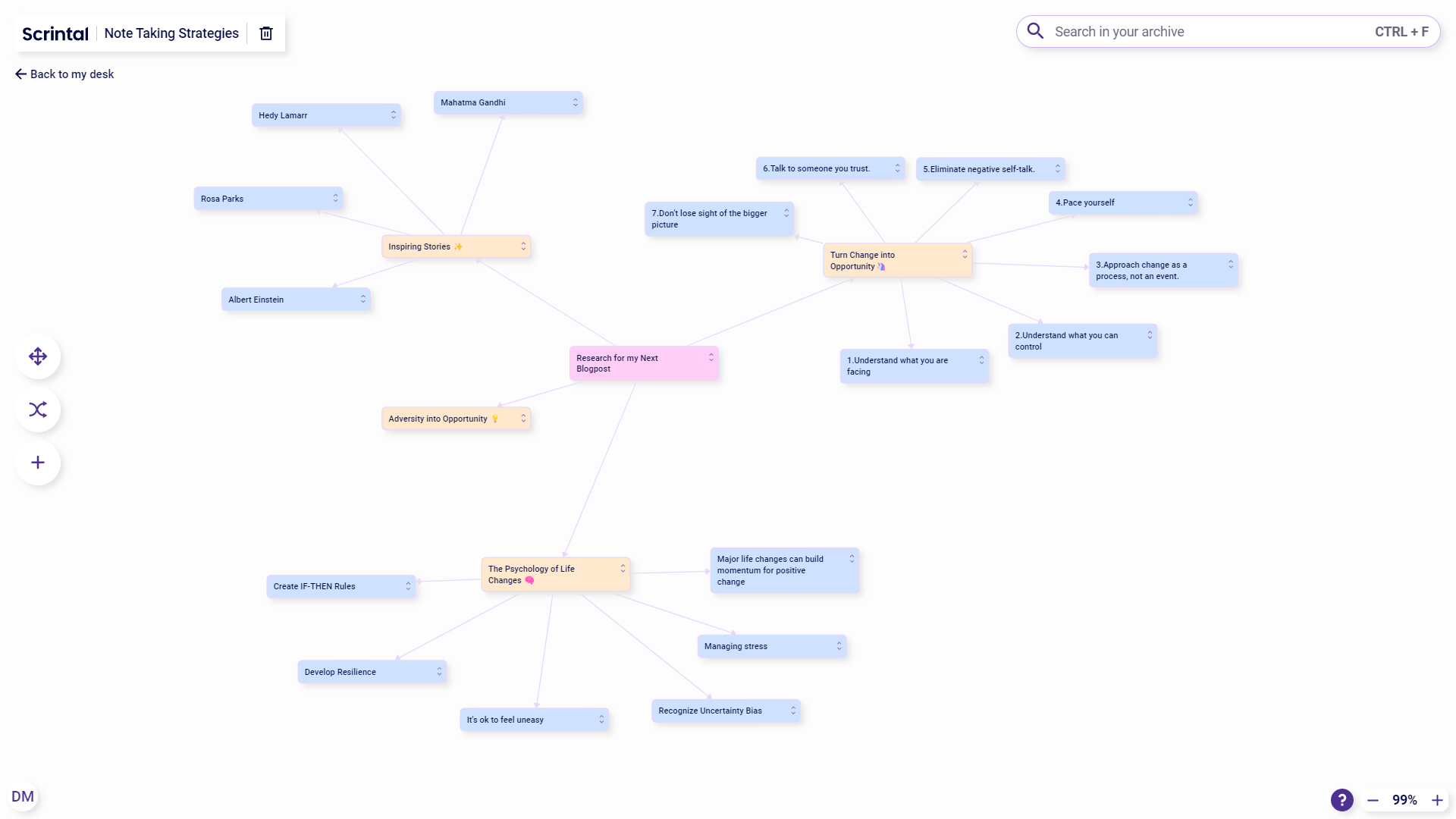Click the search magnifier icon

pyautogui.click(x=1035, y=31)
